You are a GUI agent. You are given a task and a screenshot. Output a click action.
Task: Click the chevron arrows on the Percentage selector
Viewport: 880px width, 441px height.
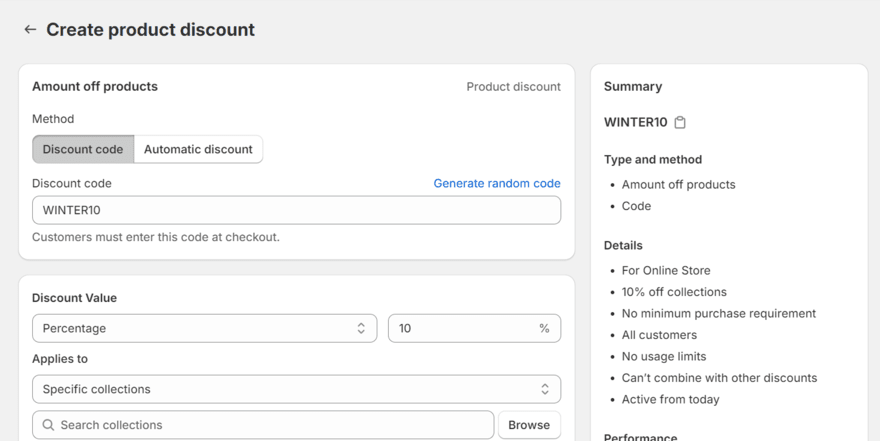(361, 328)
